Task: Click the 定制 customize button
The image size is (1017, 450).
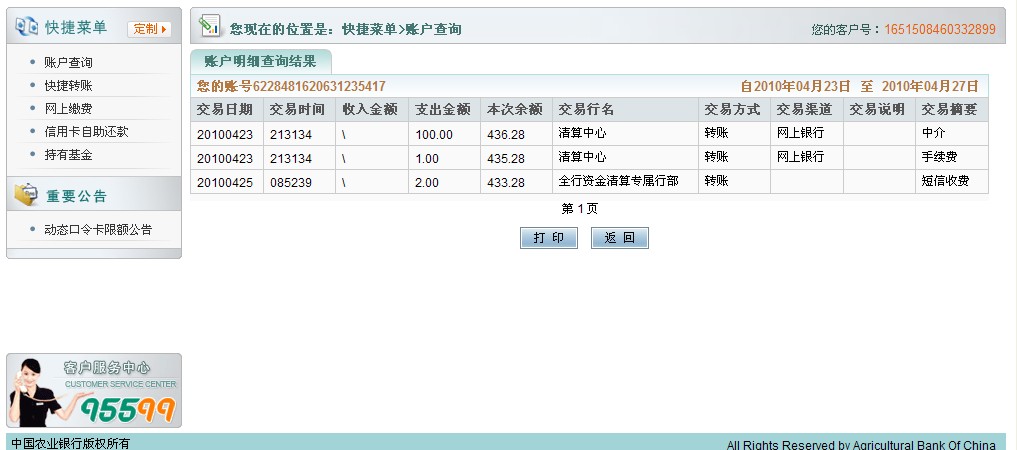Action: (x=149, y=29)
